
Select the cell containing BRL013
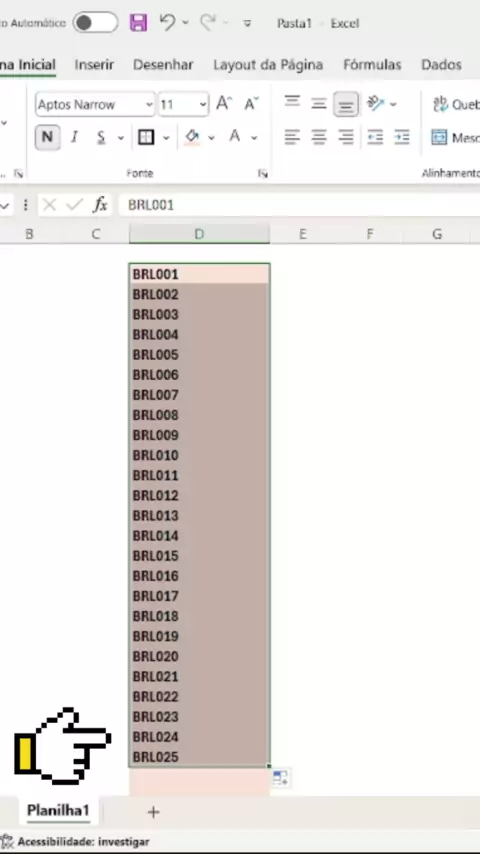pos(199,516)
